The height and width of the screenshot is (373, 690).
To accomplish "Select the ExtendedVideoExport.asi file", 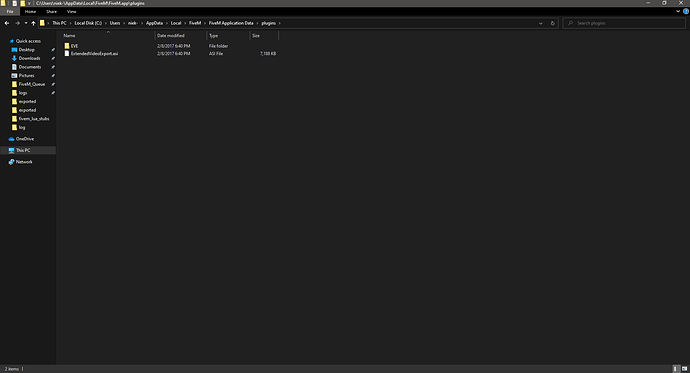I will [x=94, y=54].
